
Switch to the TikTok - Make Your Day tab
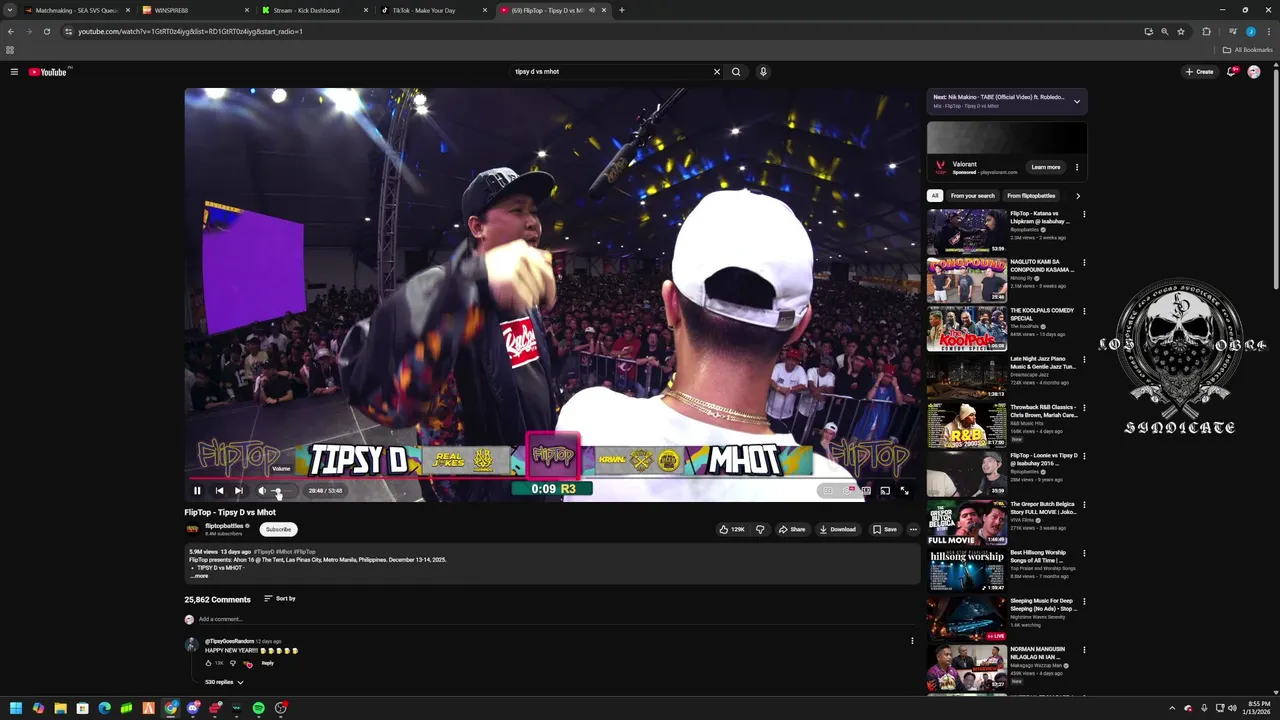(434, 10)
